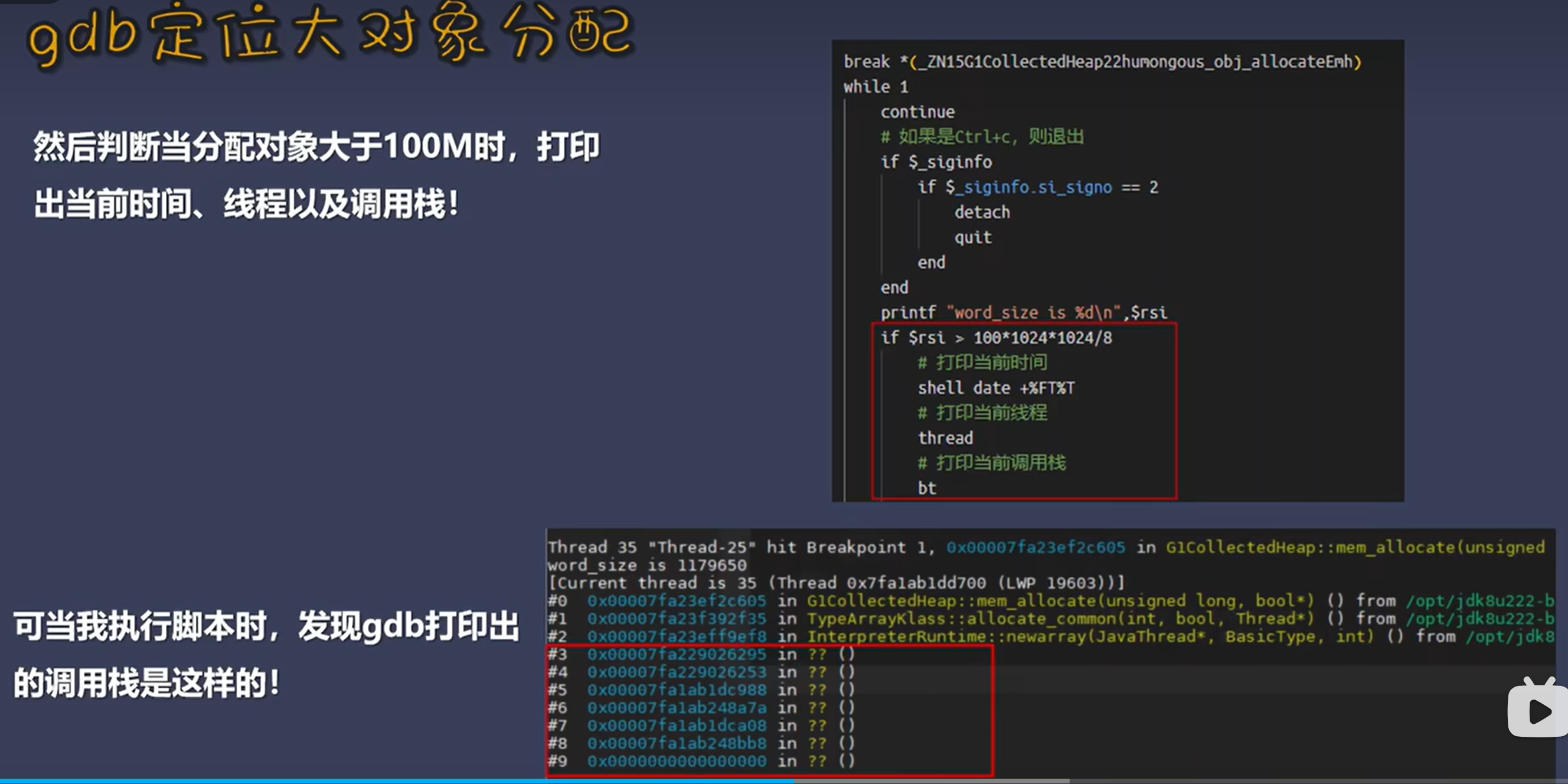
Task: Click the 'thread' command in script
Action: [x=945, y=438]
